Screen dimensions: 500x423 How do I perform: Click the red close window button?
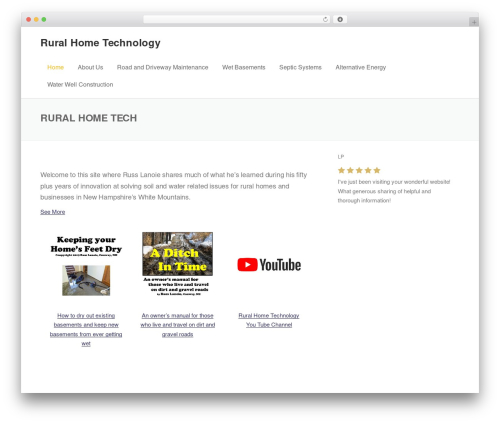tap(29, 20)
